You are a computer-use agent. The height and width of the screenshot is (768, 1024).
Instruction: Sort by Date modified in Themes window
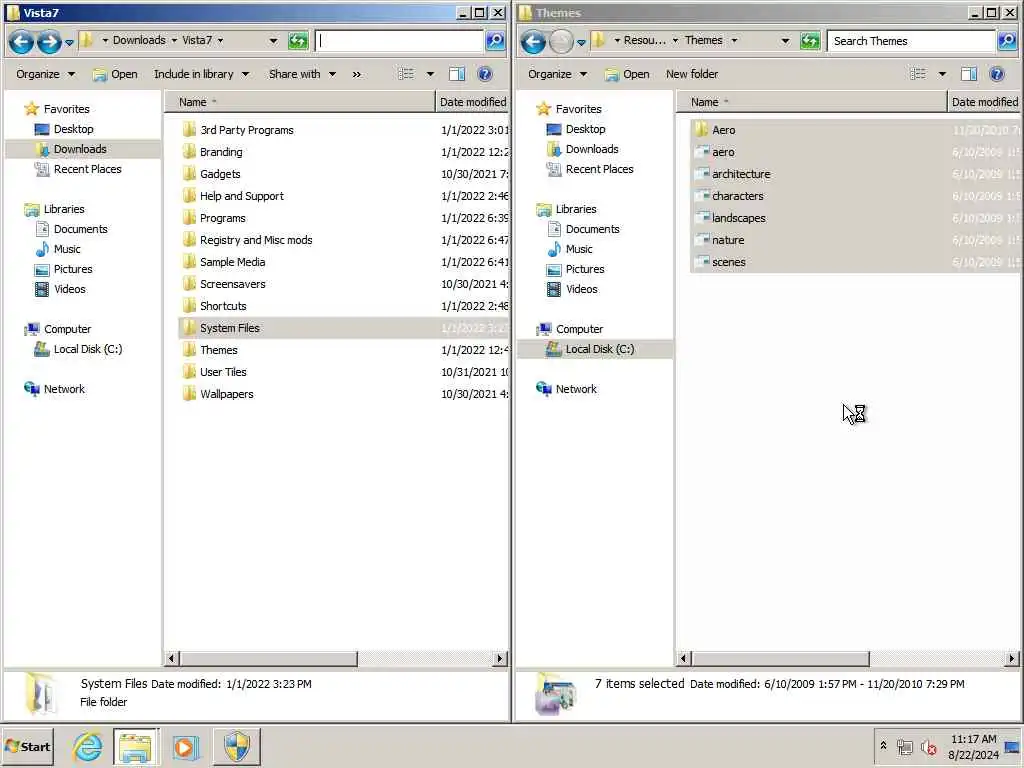pos(984,102)
